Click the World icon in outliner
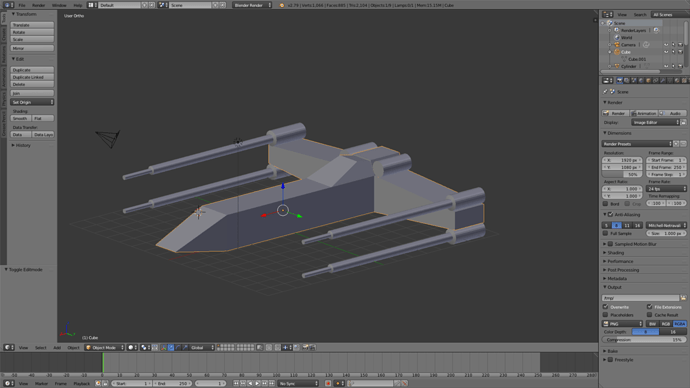The height and width of the screenshot is (388, 690). (617, 37)
